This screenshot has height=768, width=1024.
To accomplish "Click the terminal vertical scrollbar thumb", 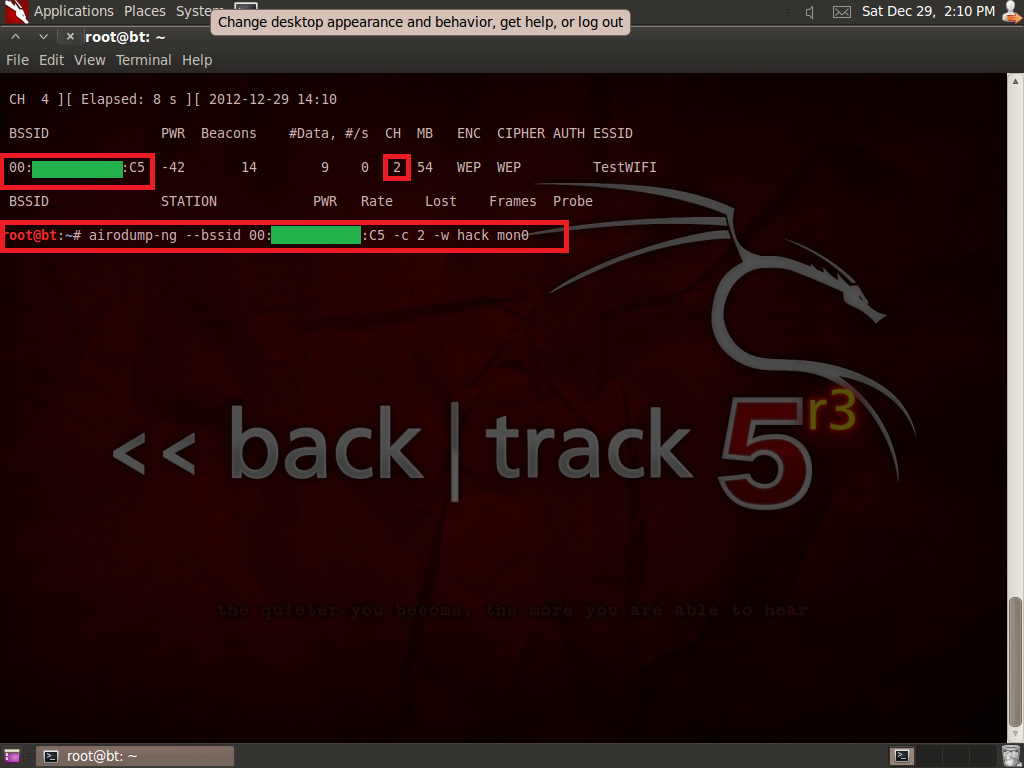I will tap(1015, 662).
